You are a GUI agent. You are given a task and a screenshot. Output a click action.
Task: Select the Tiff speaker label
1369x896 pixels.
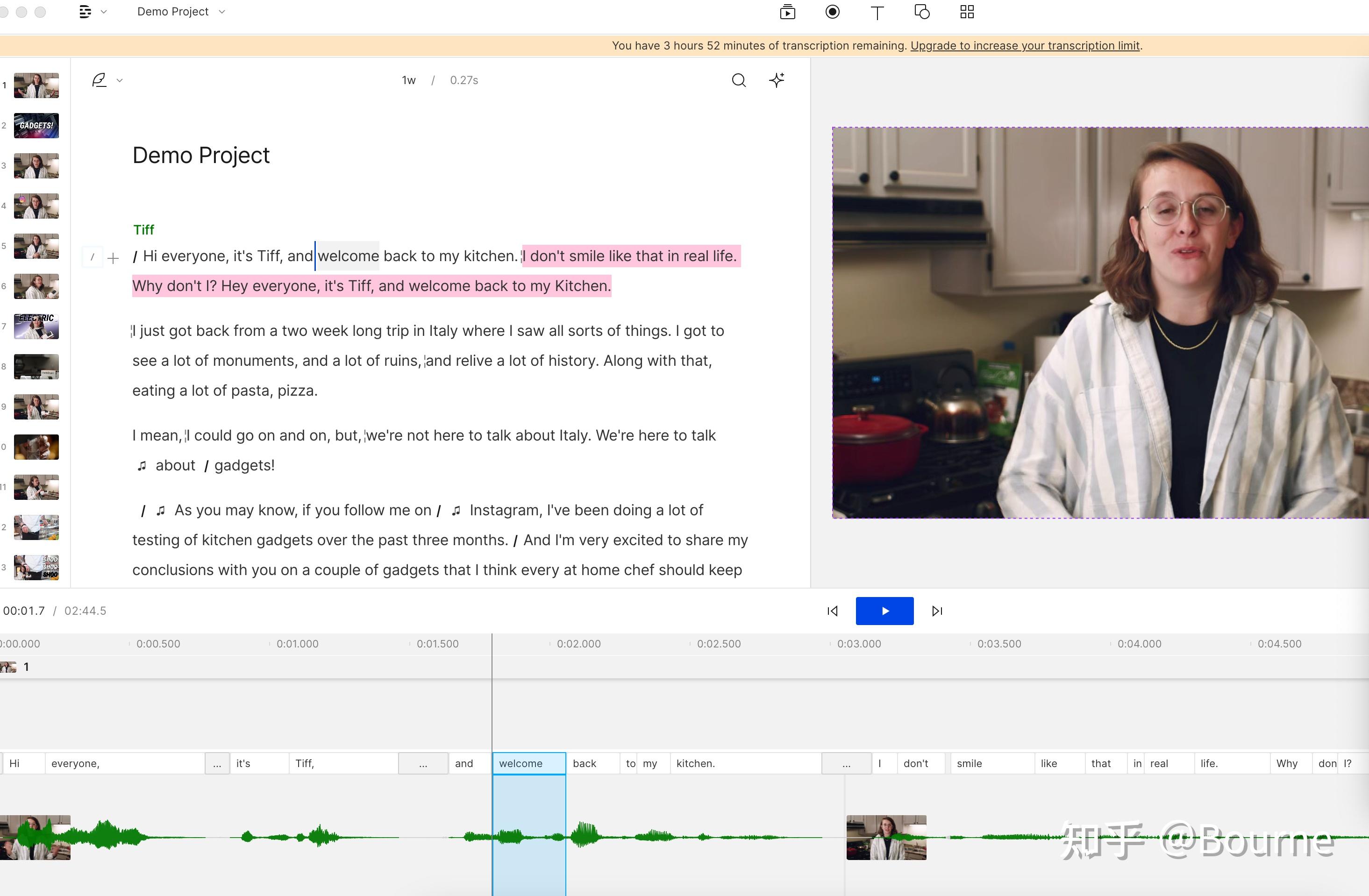tap(143, 230)
